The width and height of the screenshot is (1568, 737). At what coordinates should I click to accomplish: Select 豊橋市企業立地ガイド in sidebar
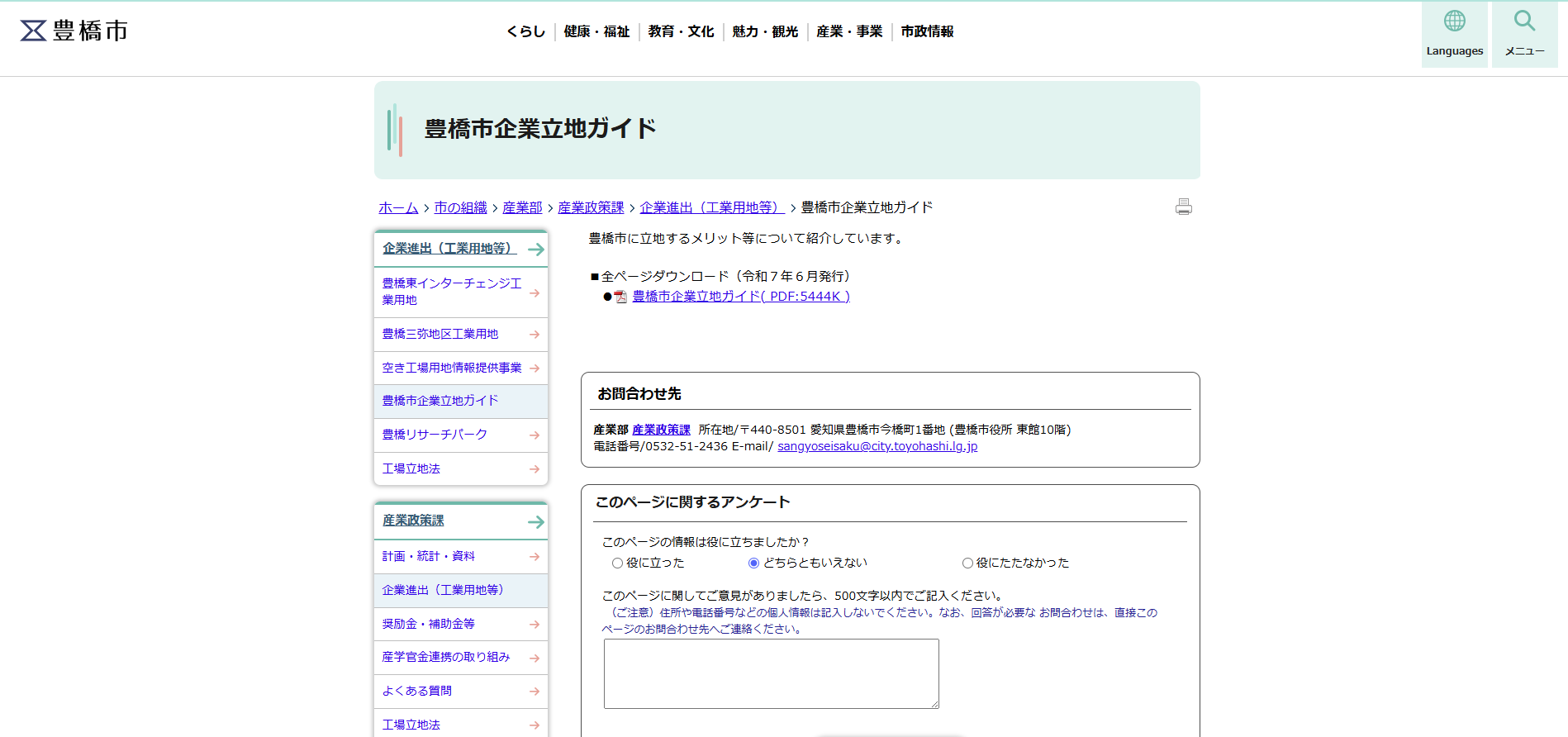tap(440, 401)
